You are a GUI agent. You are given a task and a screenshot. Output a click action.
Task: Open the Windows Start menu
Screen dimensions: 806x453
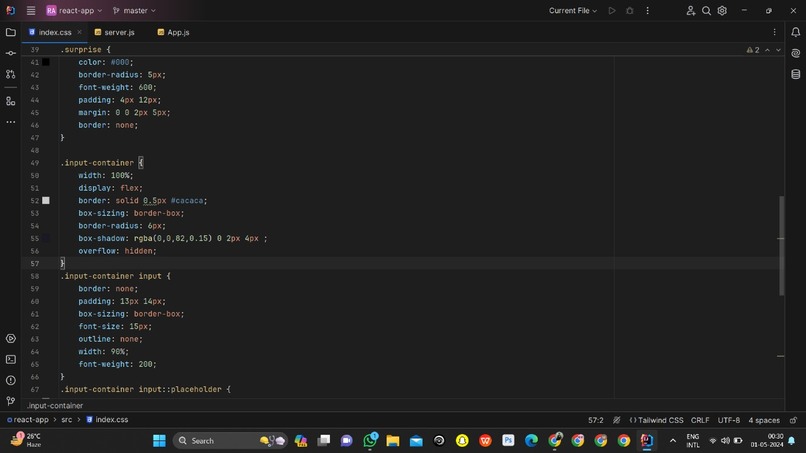click(159, 441)
